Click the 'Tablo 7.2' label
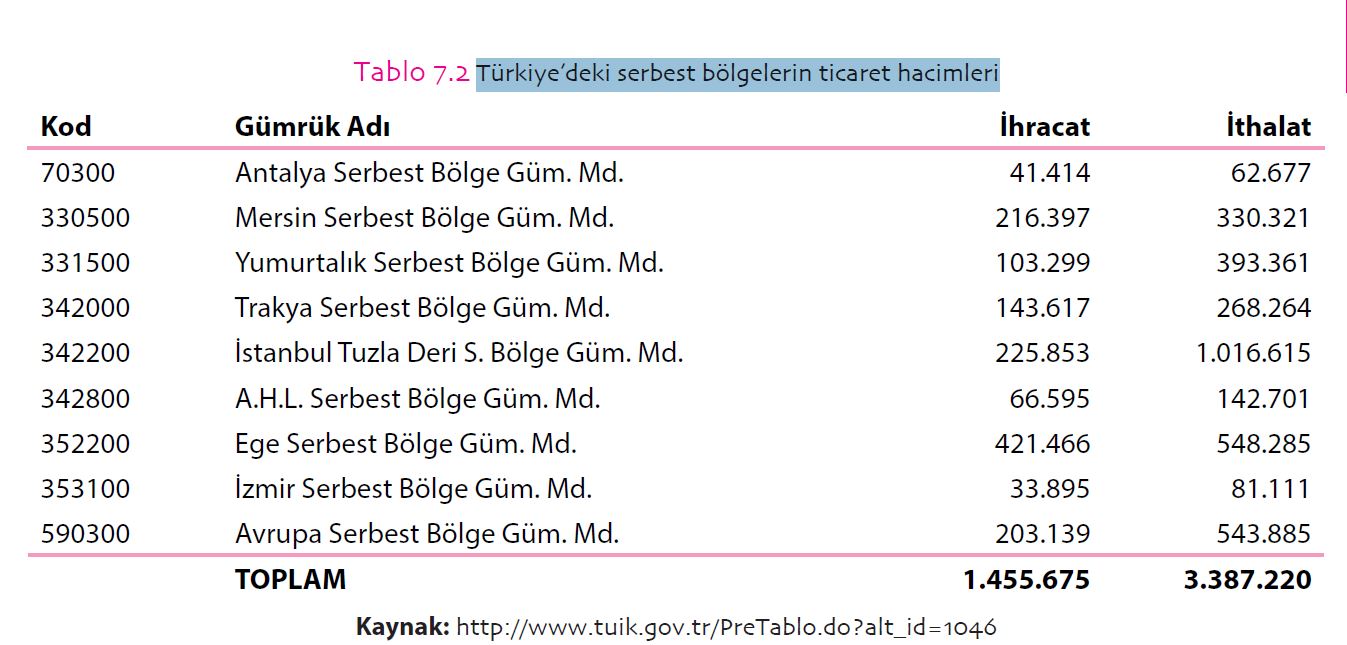The image size is (1347, 645). (411, 73)
